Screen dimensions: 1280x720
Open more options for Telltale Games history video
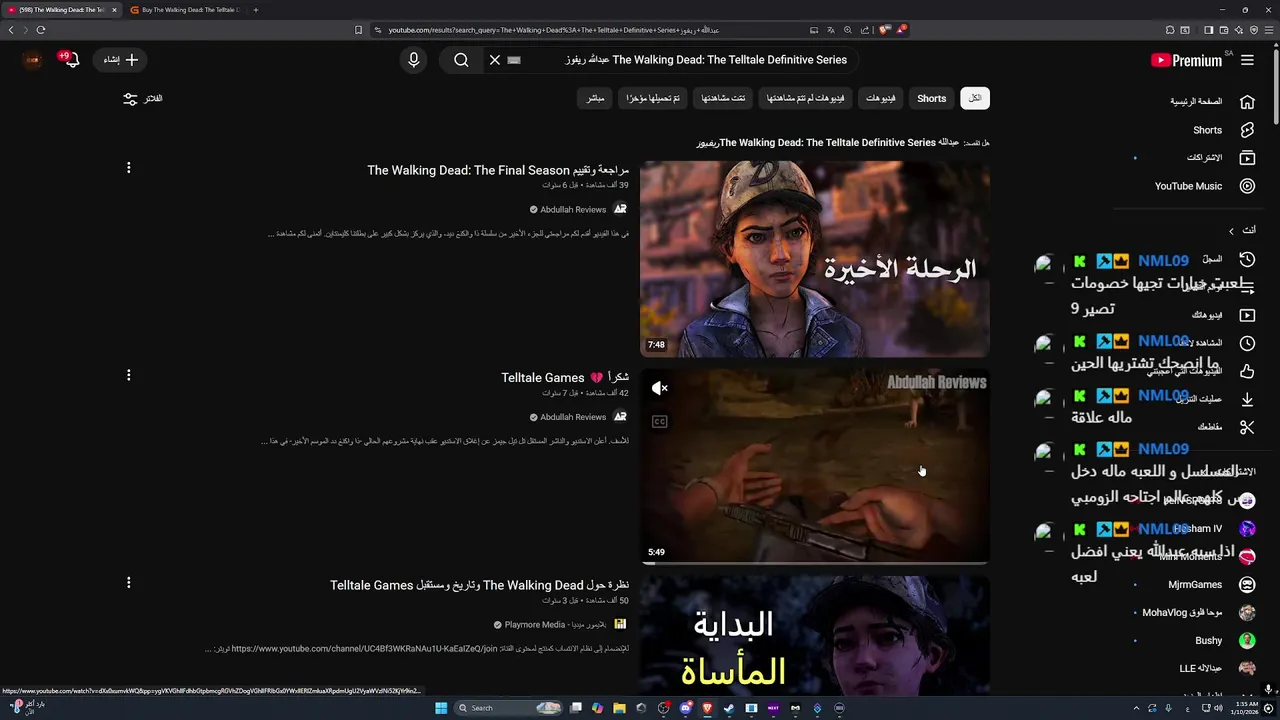(x=128, y=582)
